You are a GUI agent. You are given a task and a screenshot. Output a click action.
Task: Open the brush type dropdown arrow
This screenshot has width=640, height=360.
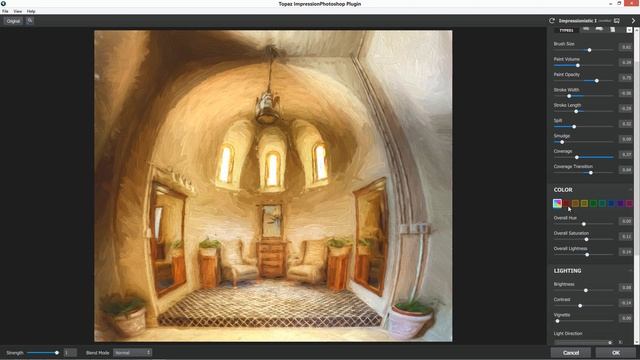629,30
